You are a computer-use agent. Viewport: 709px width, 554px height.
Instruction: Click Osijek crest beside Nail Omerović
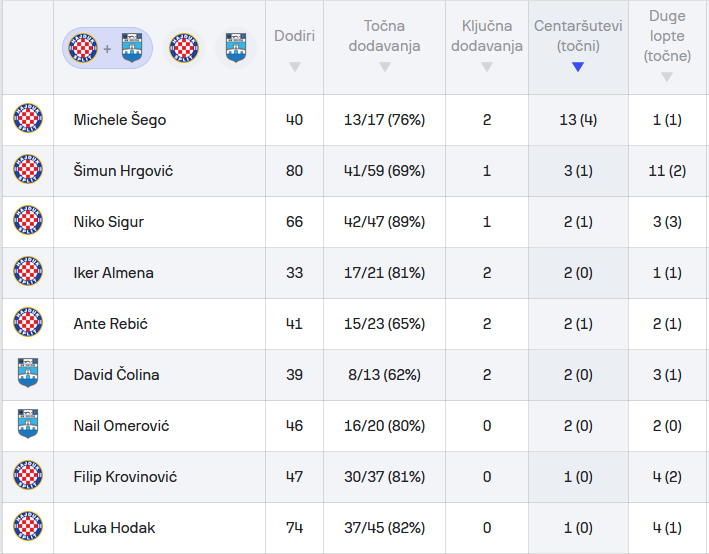point(27,426)
